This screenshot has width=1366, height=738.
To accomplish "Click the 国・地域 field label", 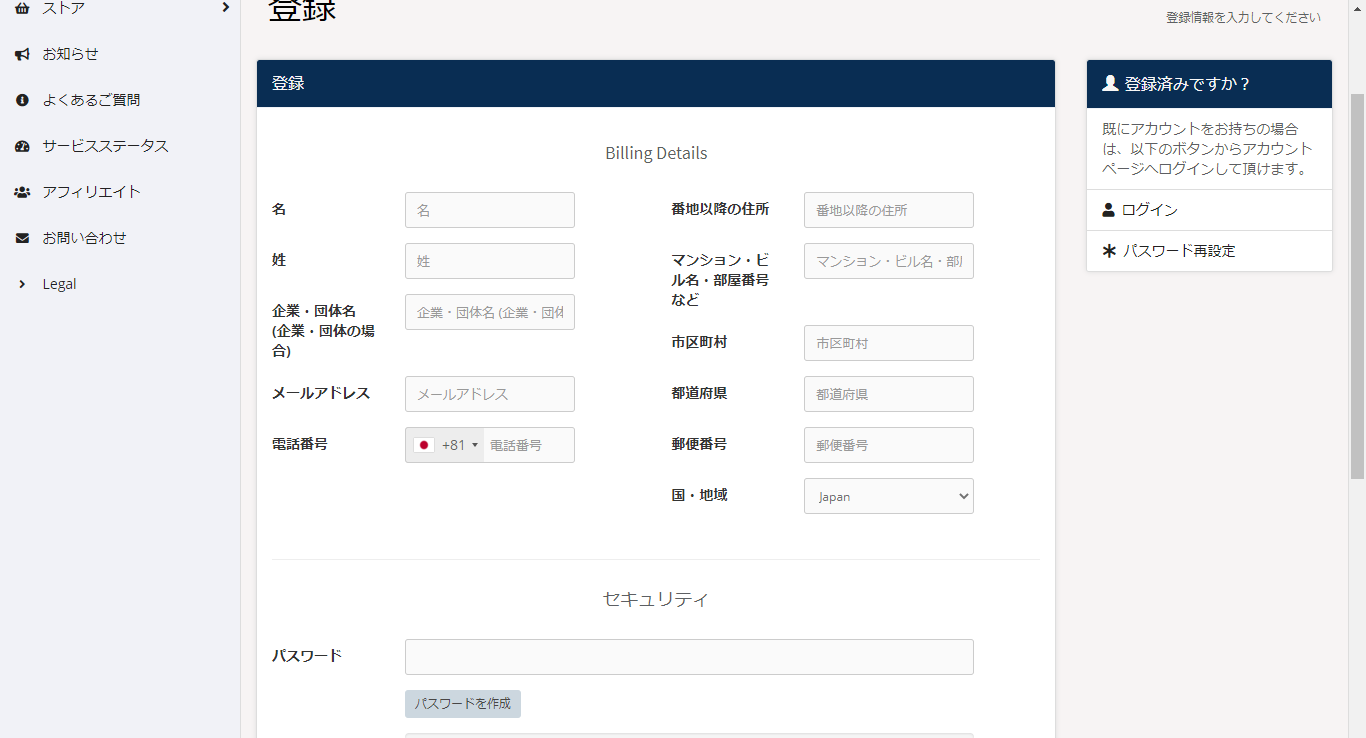I will tap(699, 495).
